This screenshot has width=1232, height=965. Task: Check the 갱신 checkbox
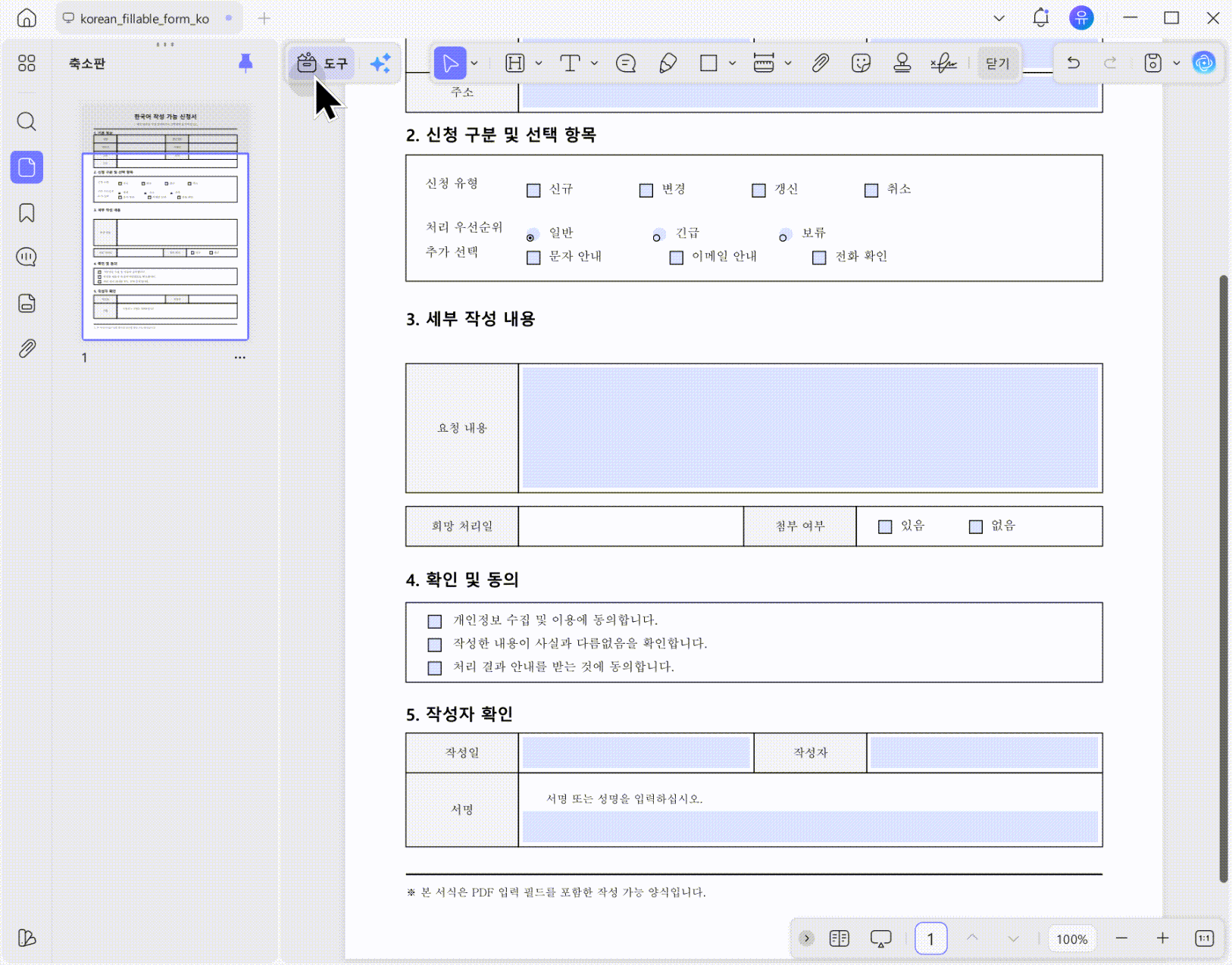(x=758, y=190)
